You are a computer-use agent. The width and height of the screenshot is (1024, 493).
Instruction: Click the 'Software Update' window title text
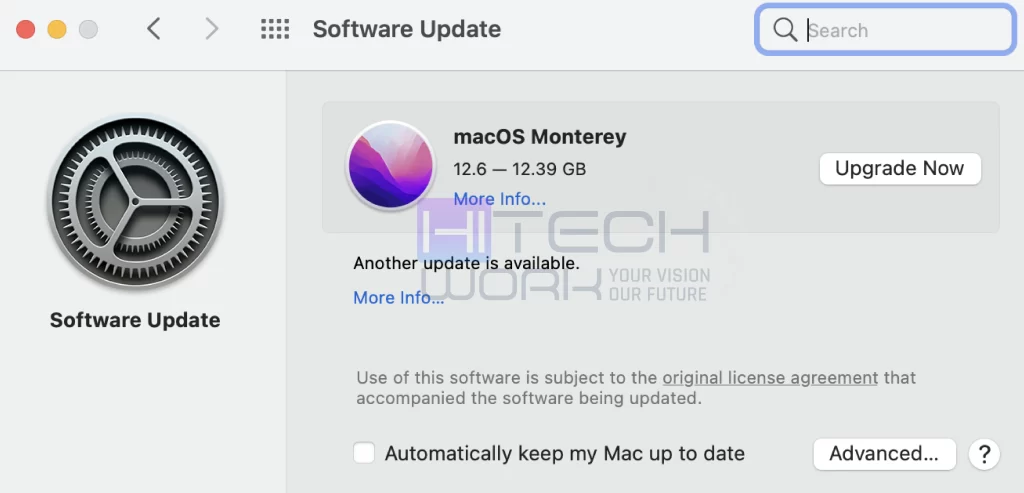406,29
